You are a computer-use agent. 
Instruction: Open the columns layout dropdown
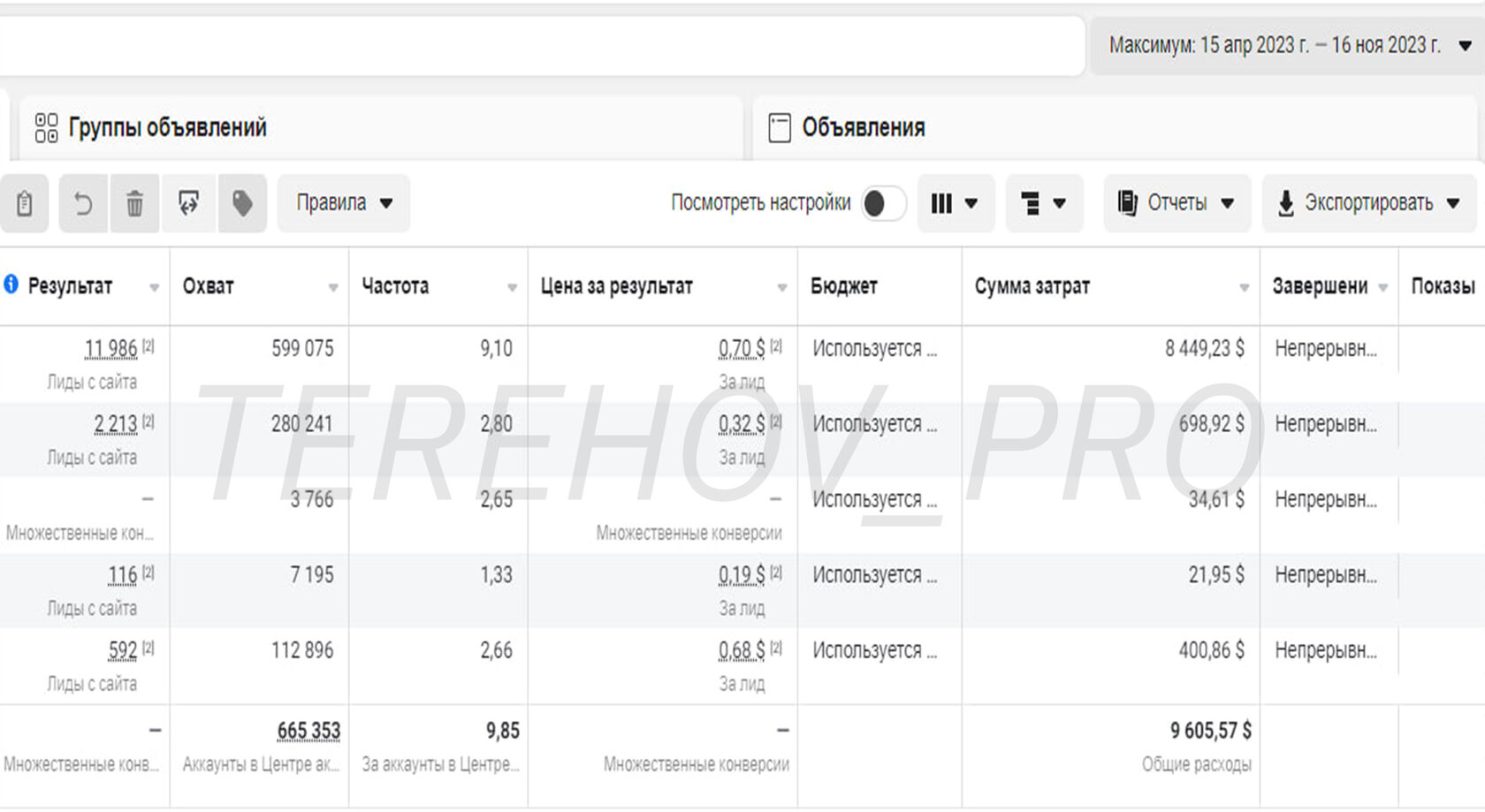956,203
